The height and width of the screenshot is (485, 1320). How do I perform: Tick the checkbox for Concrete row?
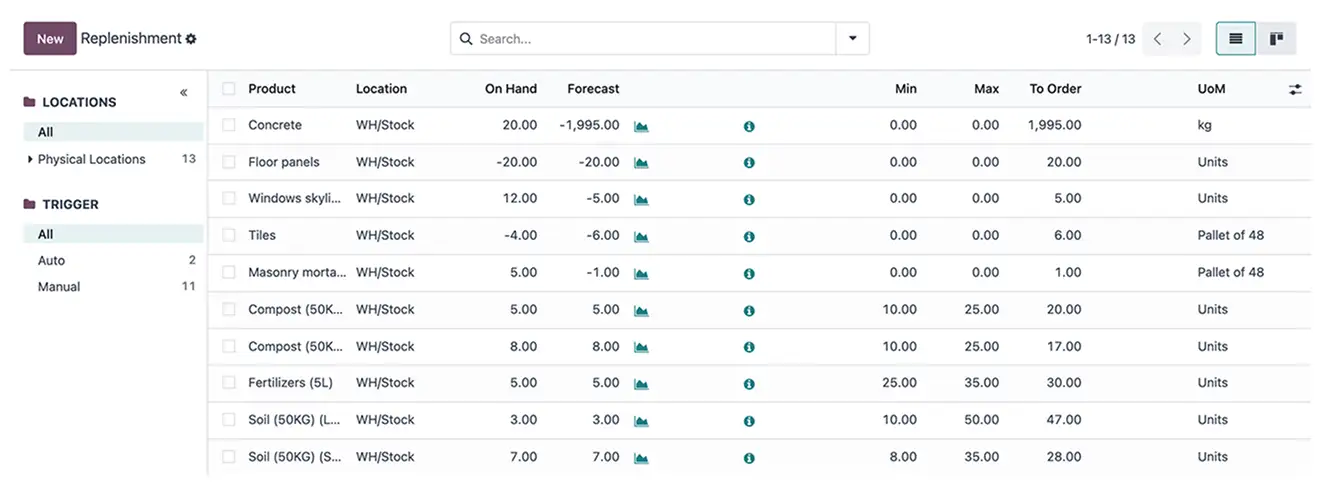(x=229, y=125)
